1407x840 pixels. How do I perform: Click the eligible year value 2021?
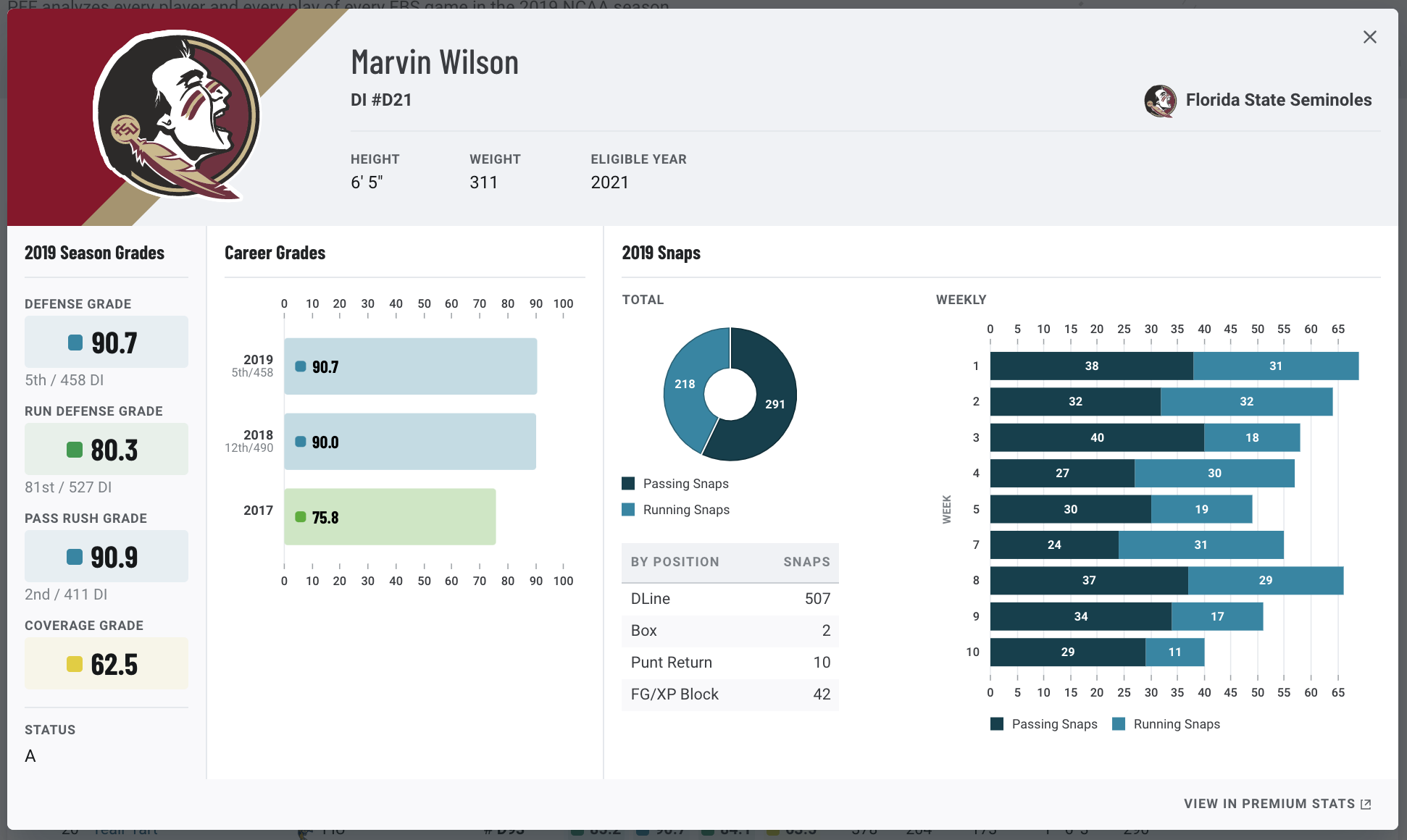pyautogui.click(x=609, y=182)
